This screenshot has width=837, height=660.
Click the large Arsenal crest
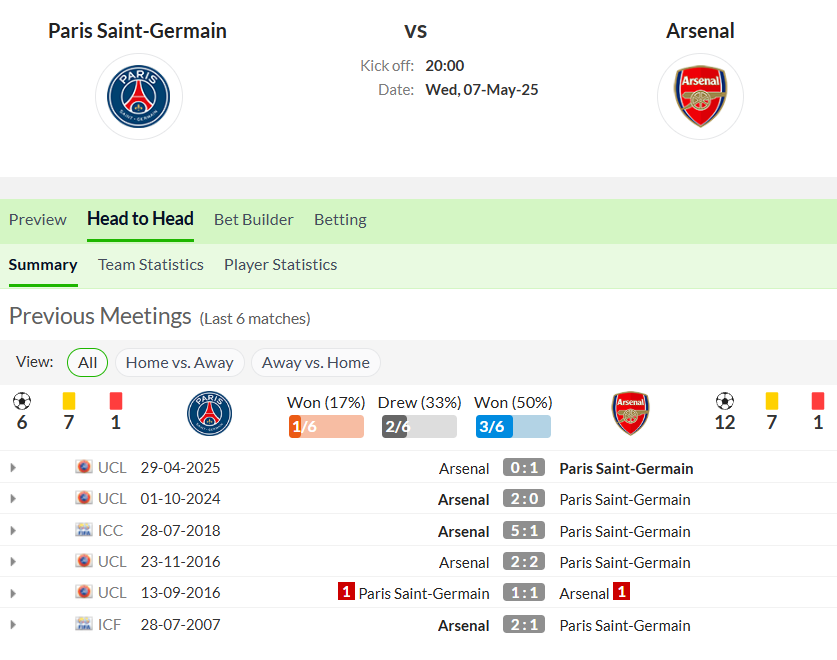coord(700,97)
